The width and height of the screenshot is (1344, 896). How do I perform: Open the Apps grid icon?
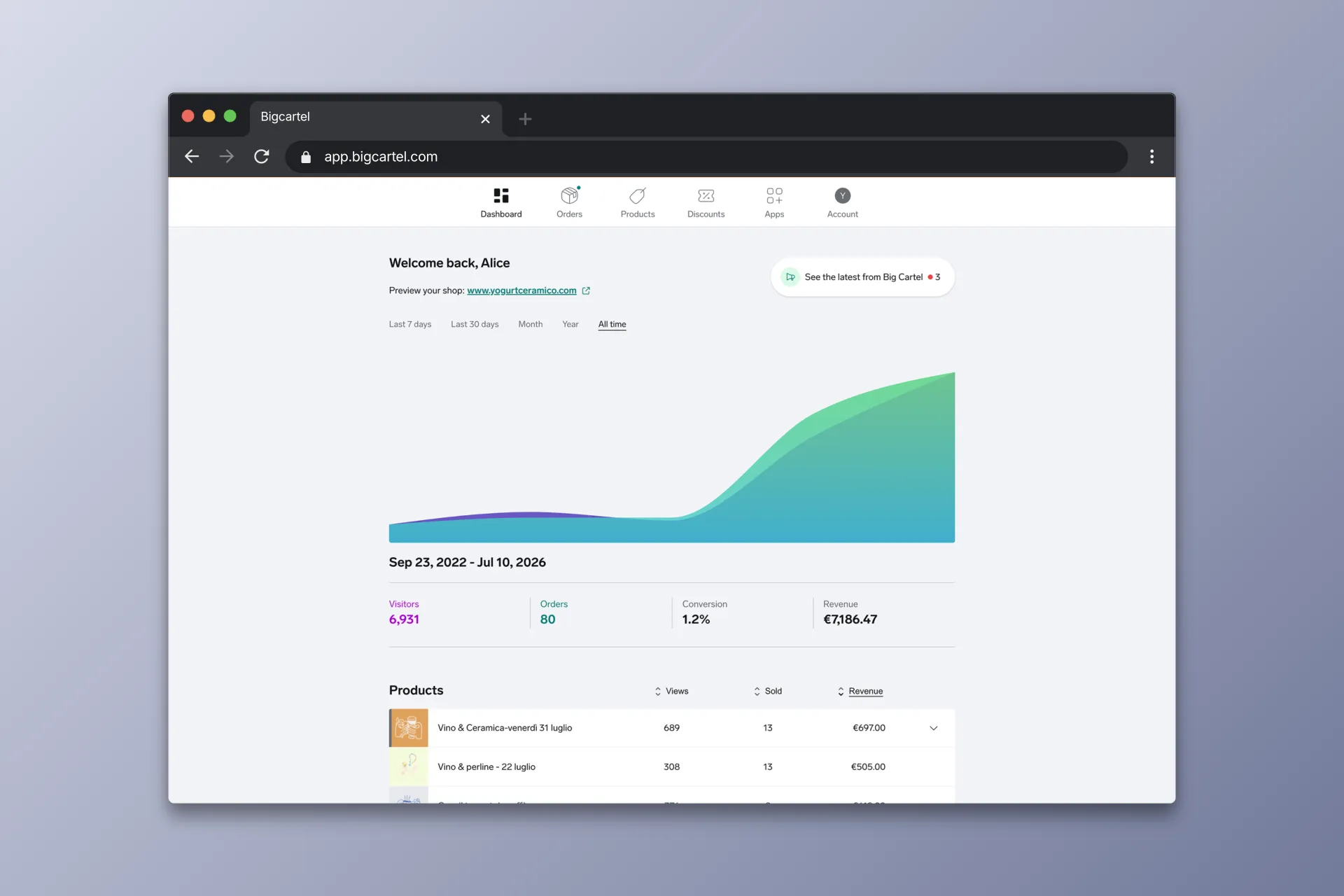pyautogui.click(x=774, y=195)
